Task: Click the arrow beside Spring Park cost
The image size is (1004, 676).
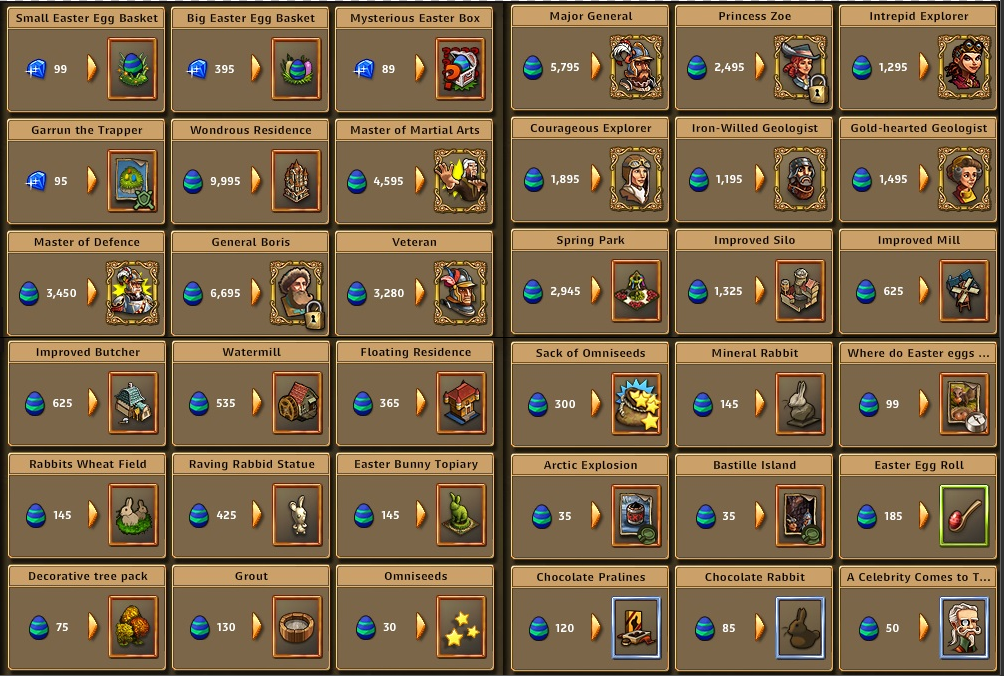Action: click(x=596, y=291)
